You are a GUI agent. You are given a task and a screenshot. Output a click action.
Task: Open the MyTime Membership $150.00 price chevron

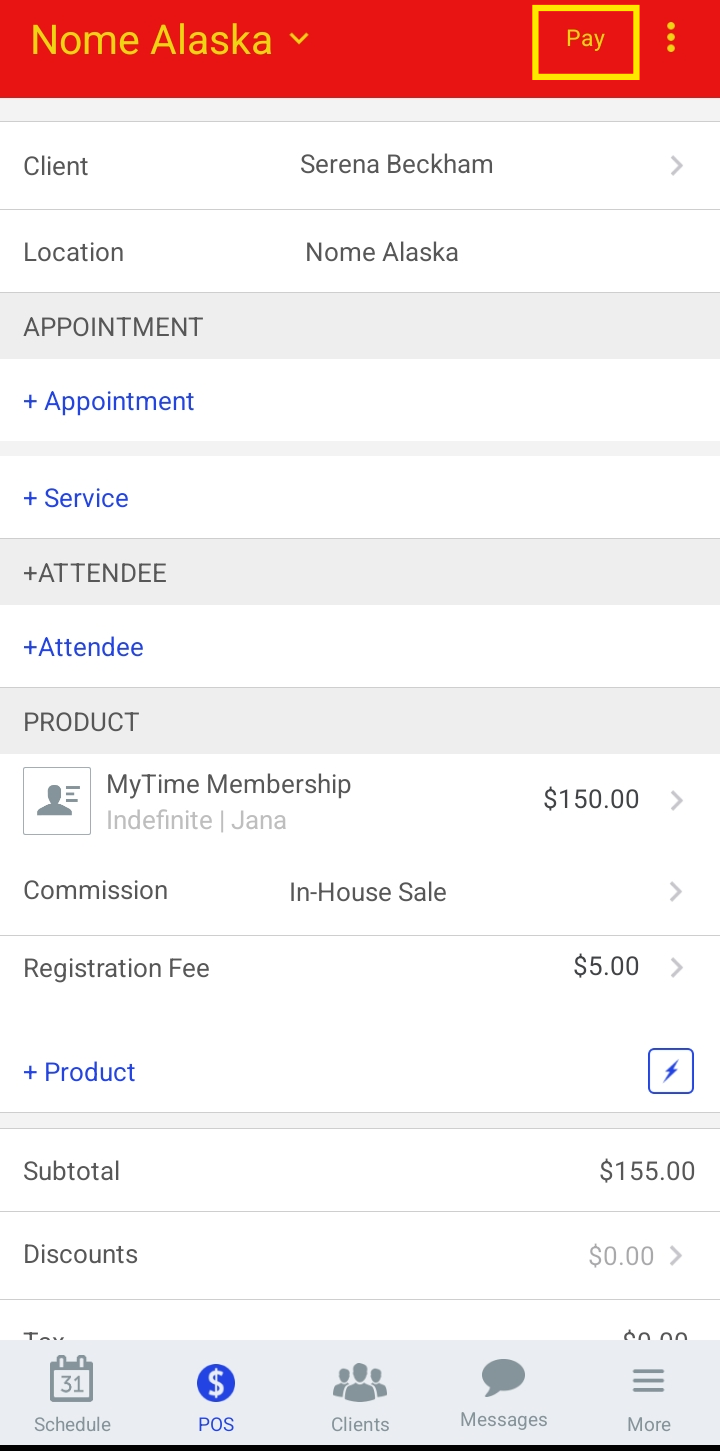(676, 800)
